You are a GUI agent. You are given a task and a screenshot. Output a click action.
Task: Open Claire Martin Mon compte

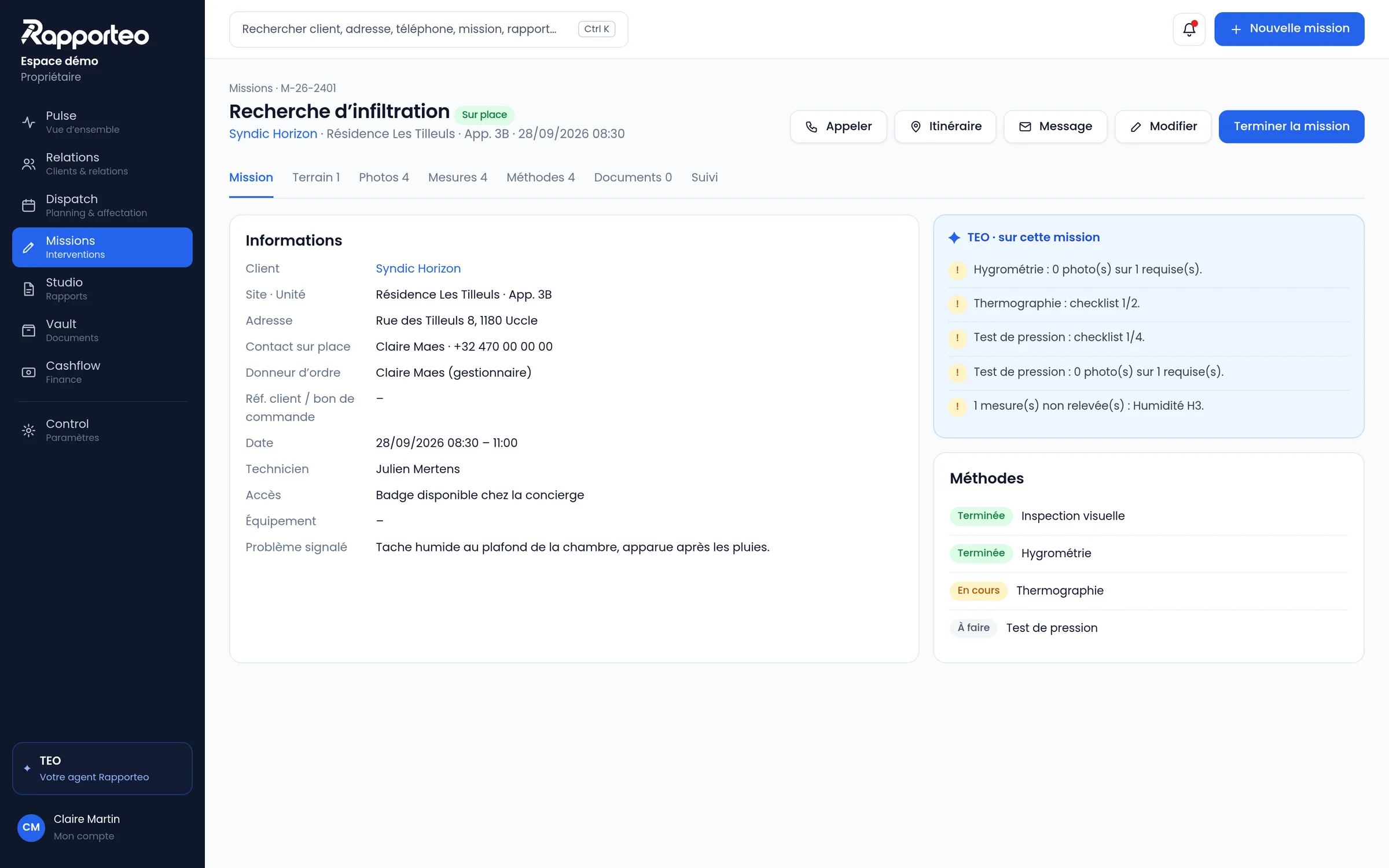pos(102,827)
